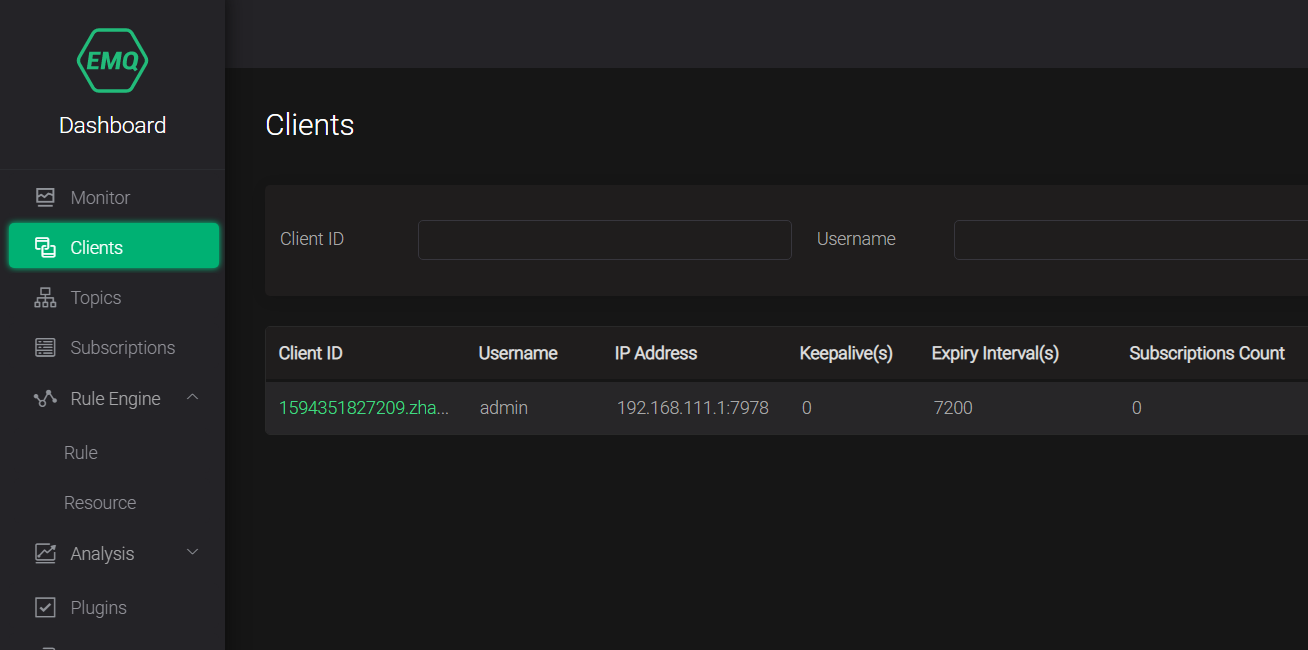Click the Rule Engine icon
The width and height of the screenshot is (1308, 650).
45,398
